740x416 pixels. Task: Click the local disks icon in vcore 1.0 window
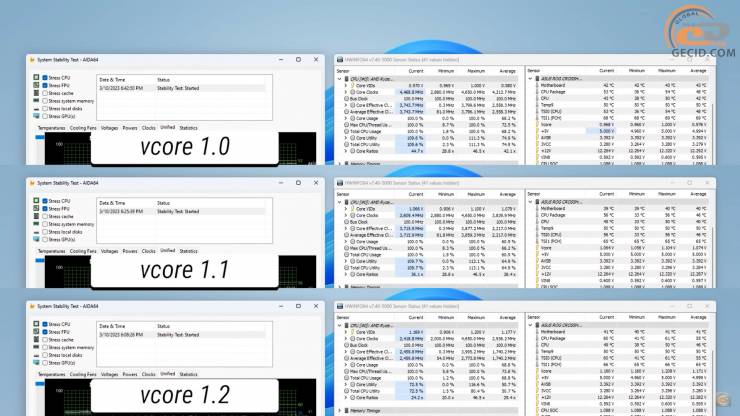(36, 109)
